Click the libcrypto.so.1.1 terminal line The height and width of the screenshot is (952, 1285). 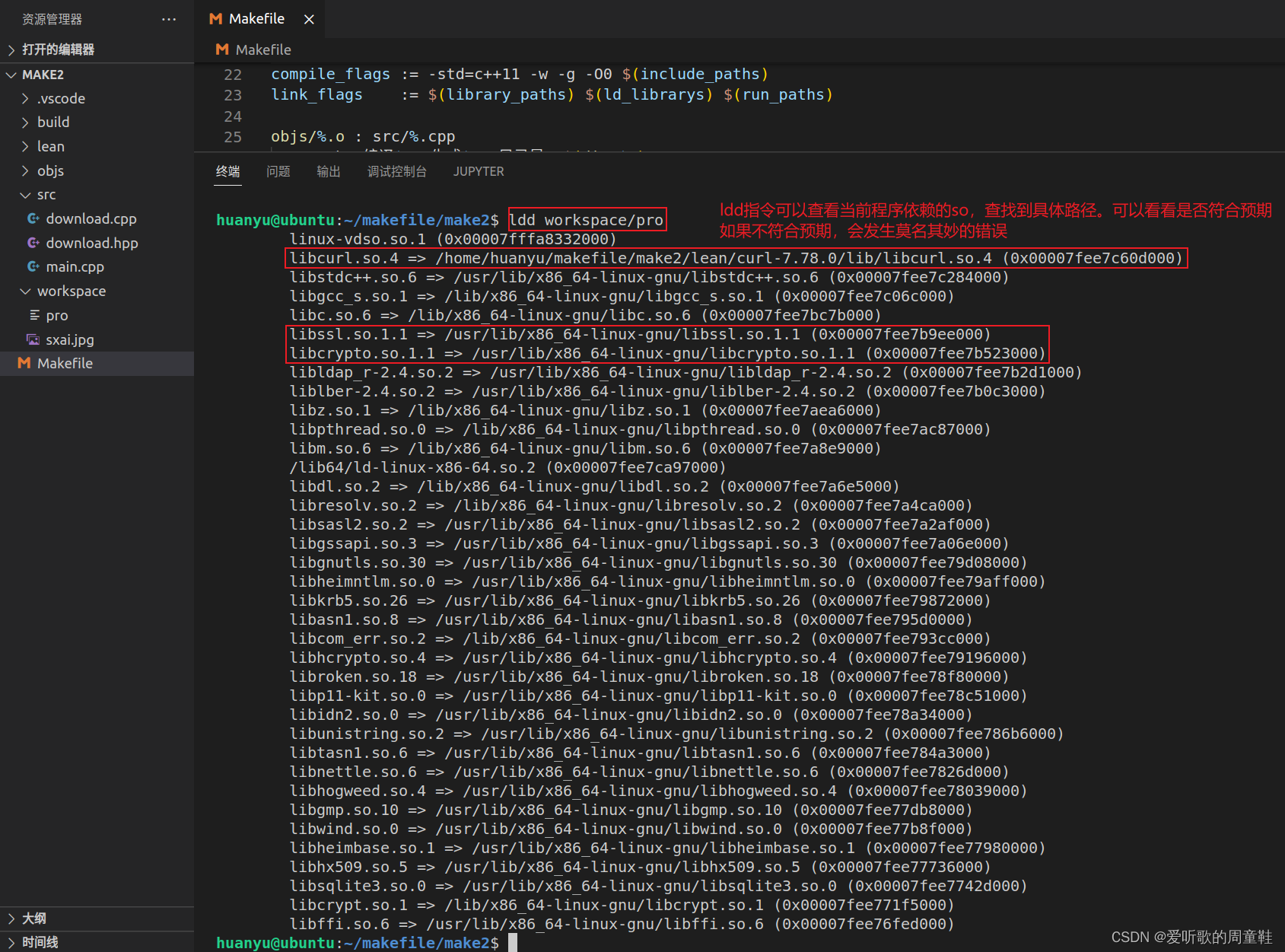(x=667, y=353)
